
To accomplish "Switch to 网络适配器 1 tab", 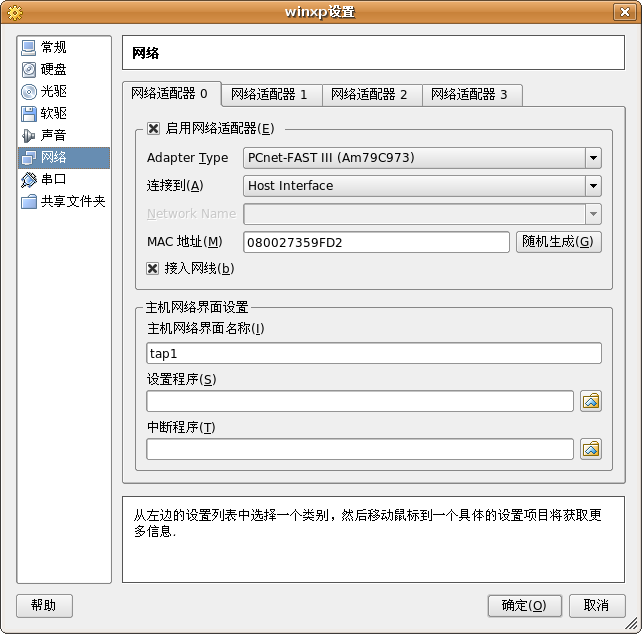I will point(272,95).
